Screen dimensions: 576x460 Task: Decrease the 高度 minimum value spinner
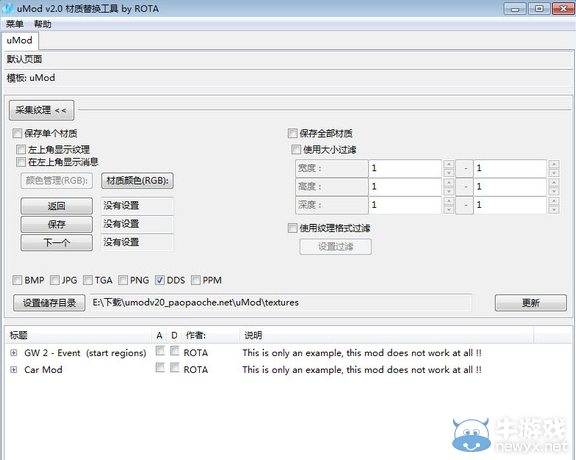[449, 191]
